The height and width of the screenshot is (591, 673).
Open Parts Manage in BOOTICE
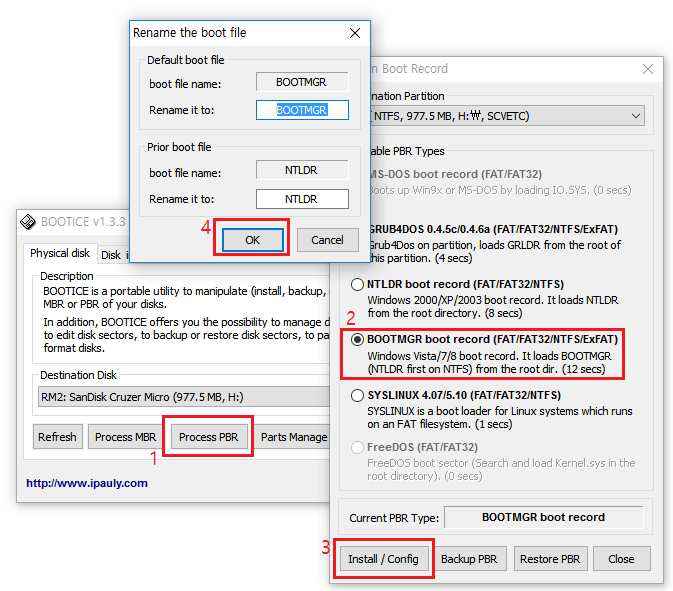click(294, 437)
